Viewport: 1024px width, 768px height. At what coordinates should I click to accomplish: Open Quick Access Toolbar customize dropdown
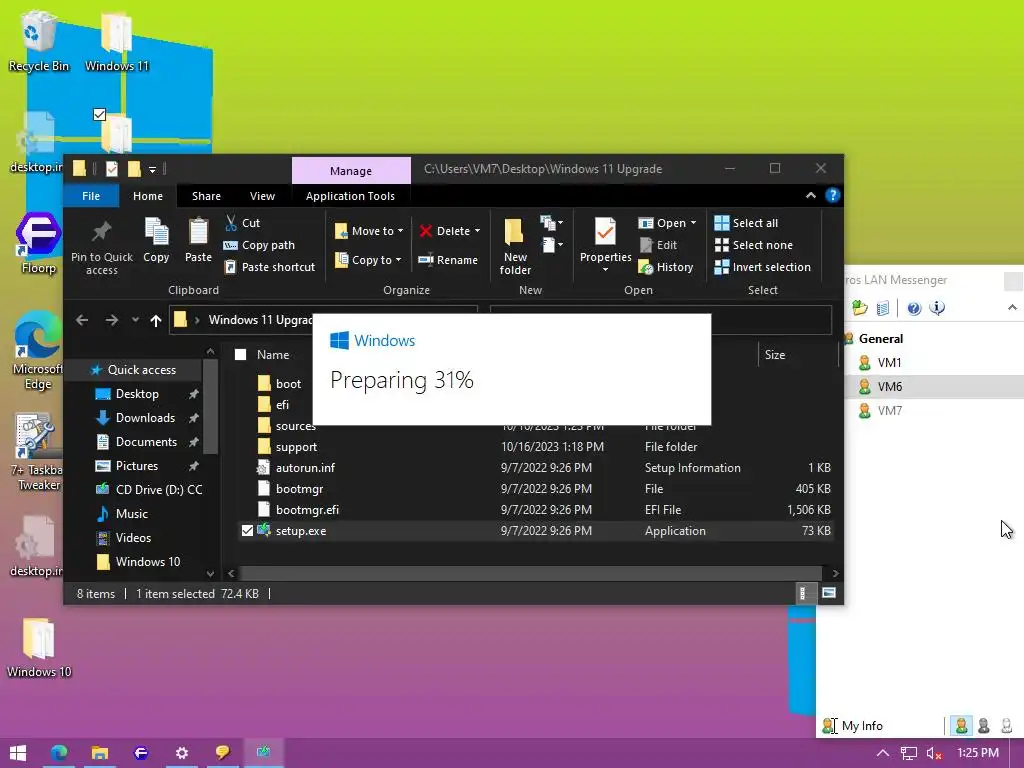pos(152,169)
